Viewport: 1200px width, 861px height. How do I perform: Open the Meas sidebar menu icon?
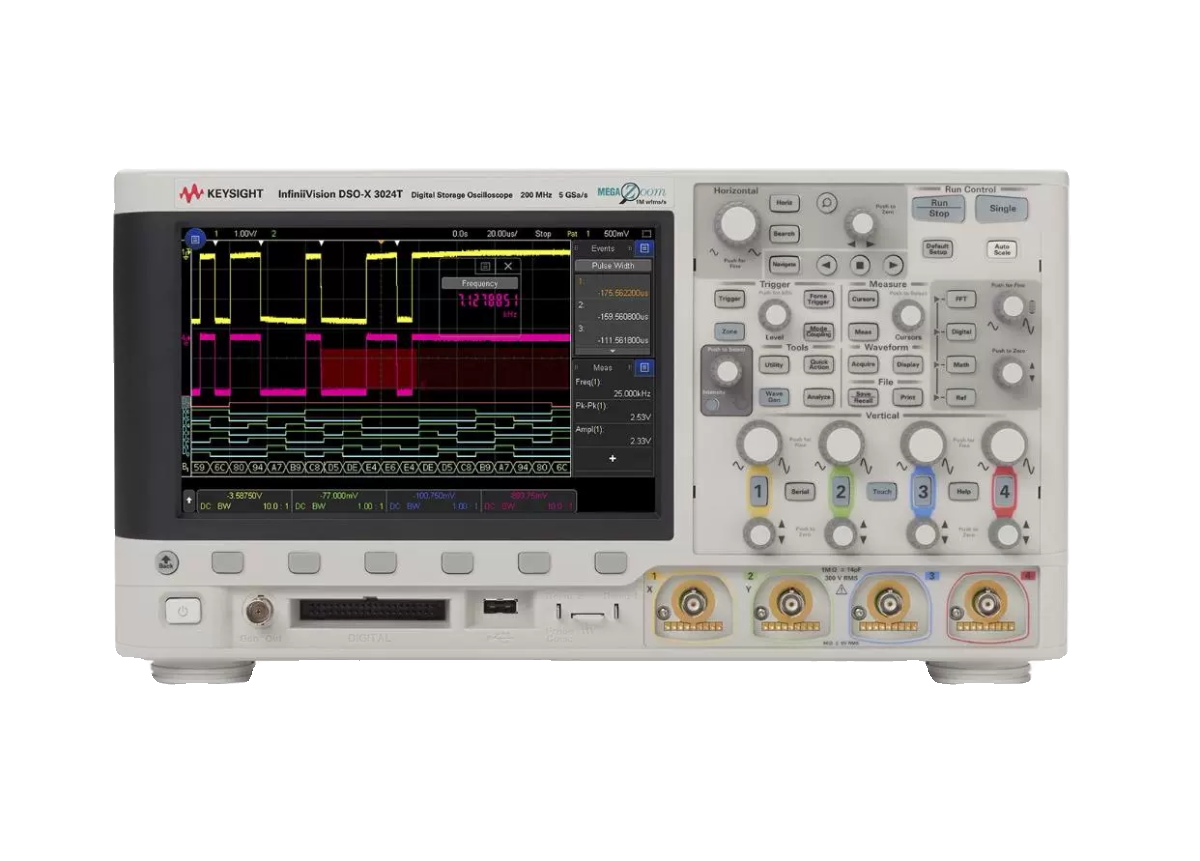tap(644, 367)
